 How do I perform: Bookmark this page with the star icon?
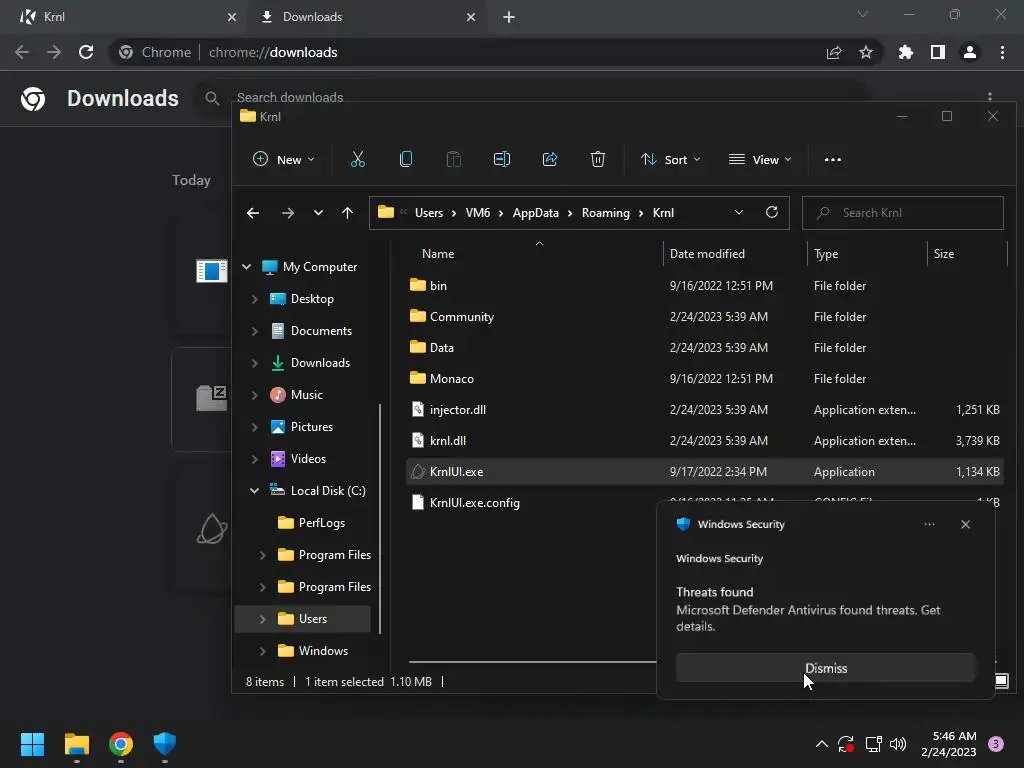(x=866, y=52)
